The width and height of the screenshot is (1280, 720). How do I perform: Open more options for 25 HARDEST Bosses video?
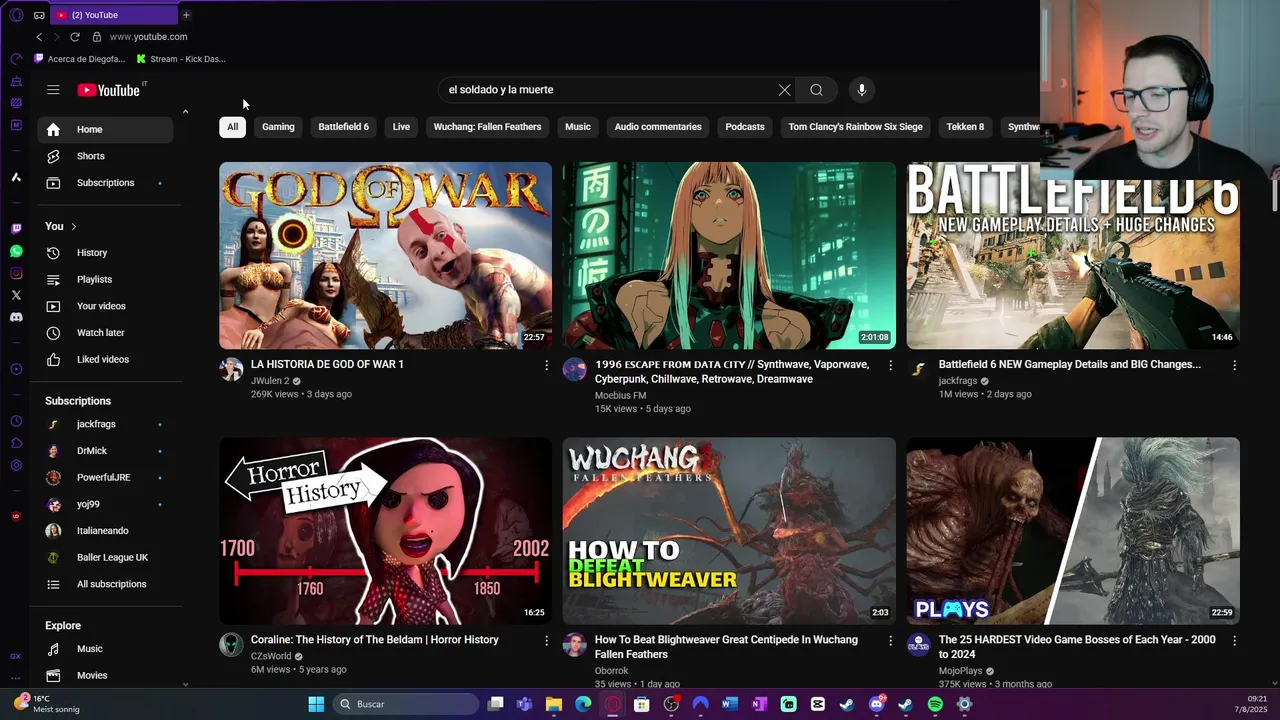pyautogui.click(x=1234, y=640)
